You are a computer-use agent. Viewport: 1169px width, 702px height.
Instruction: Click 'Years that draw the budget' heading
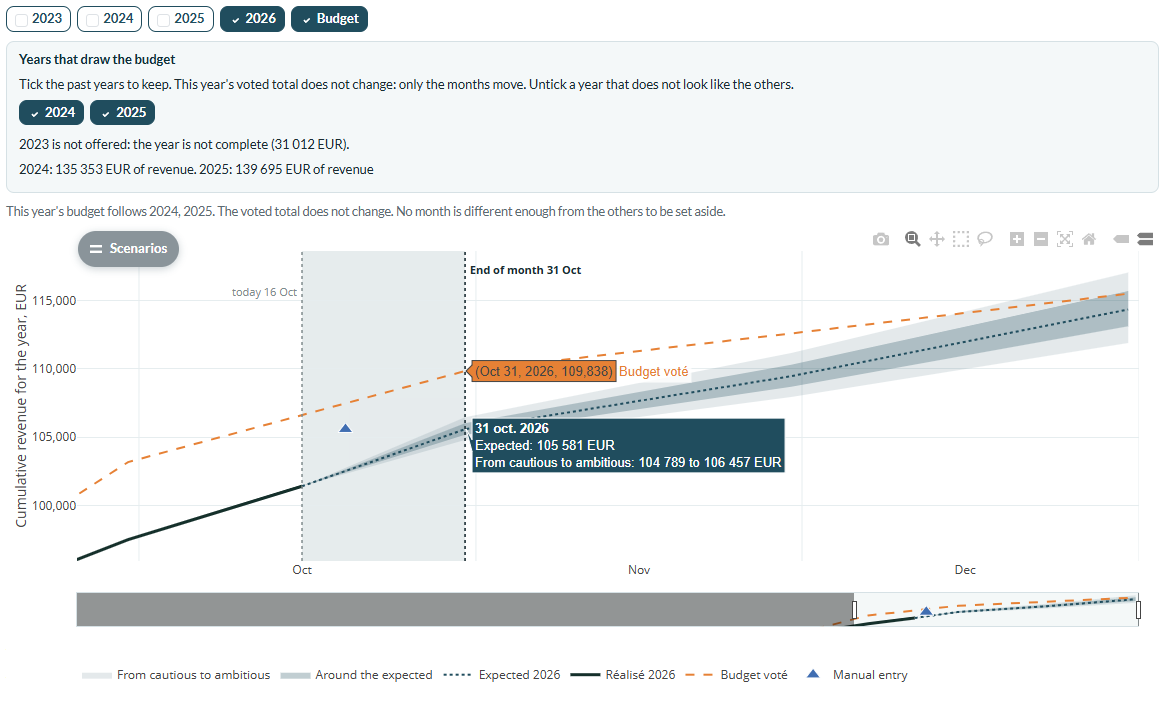pos(97,60)
